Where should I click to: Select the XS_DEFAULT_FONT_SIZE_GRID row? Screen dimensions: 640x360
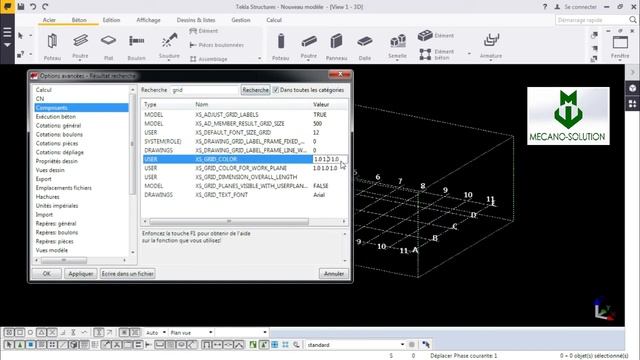[245, 133]
